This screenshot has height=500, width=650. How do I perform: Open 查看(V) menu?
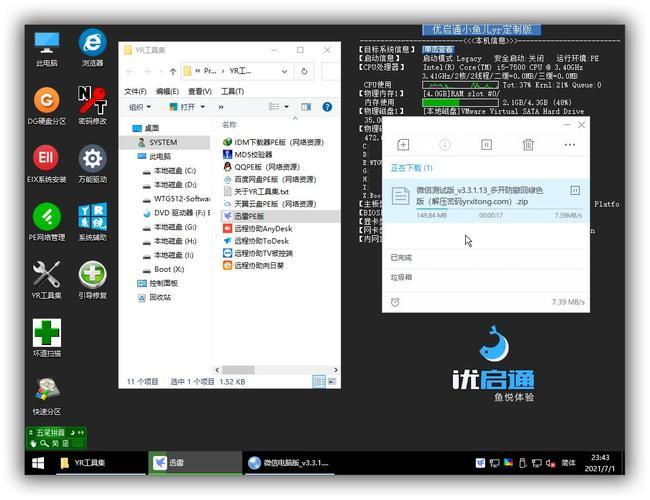coord(200,91)
